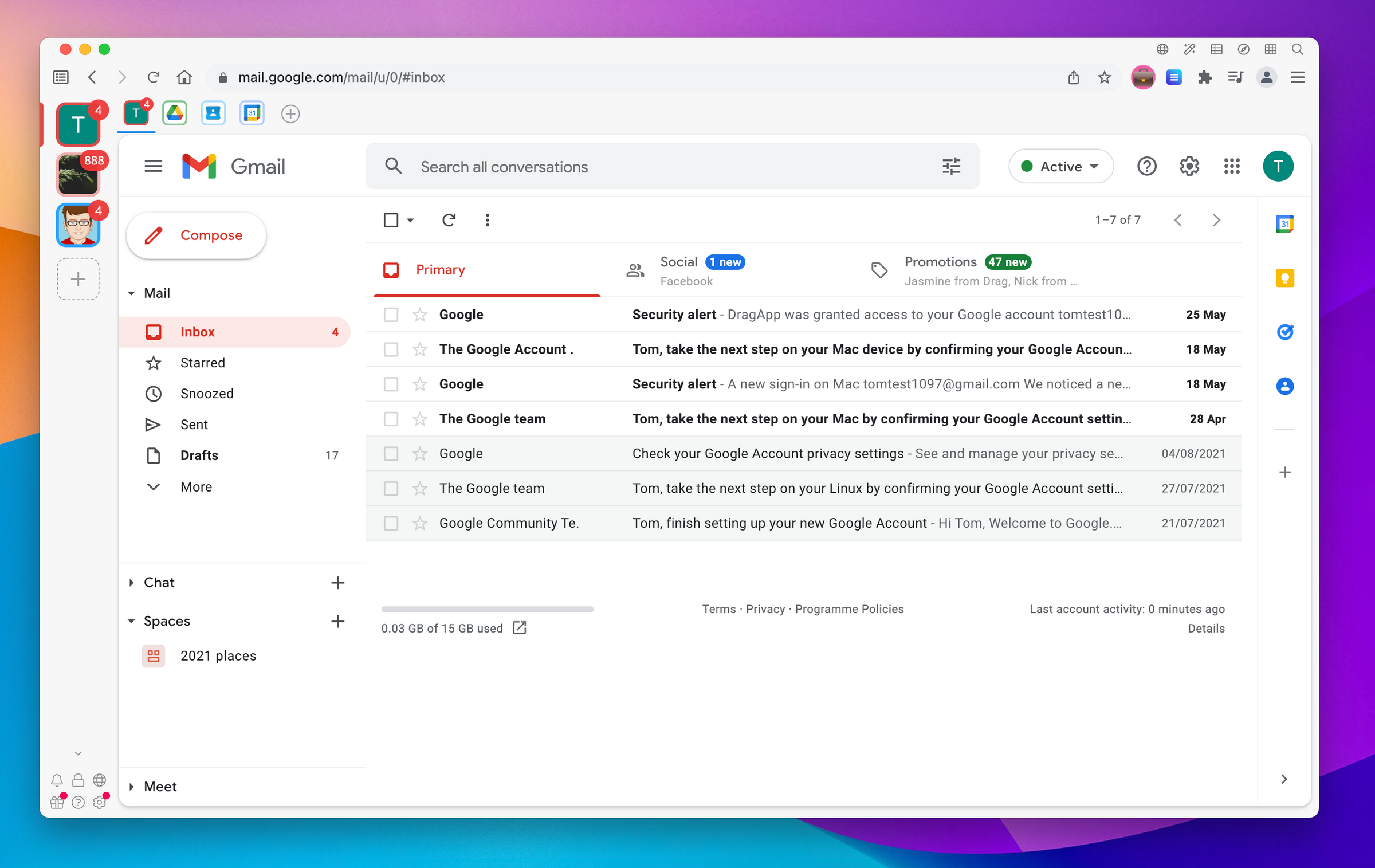The width and height of the screenshot is (1375, 868).
Task: Open Google Calendar side panel icon
Action: tap(1284, 223)
